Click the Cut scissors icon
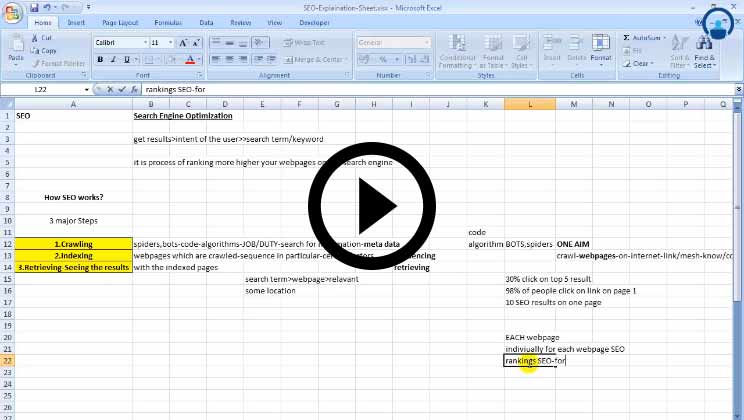 [35, 38]
